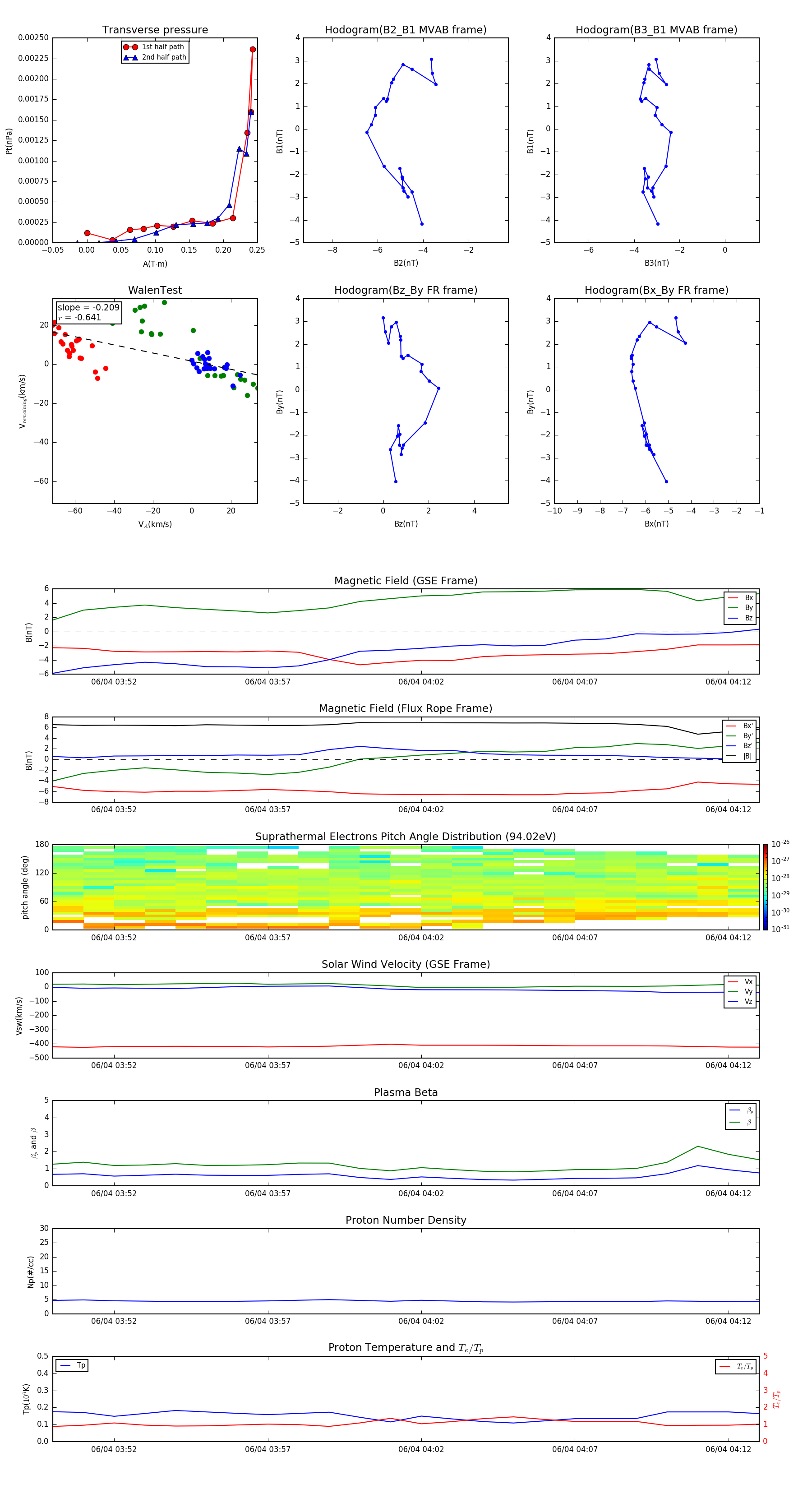Click the By legend entry in GSE magnetic field
The width and height of the screenshot is (812, 1489).
point(740,607)
